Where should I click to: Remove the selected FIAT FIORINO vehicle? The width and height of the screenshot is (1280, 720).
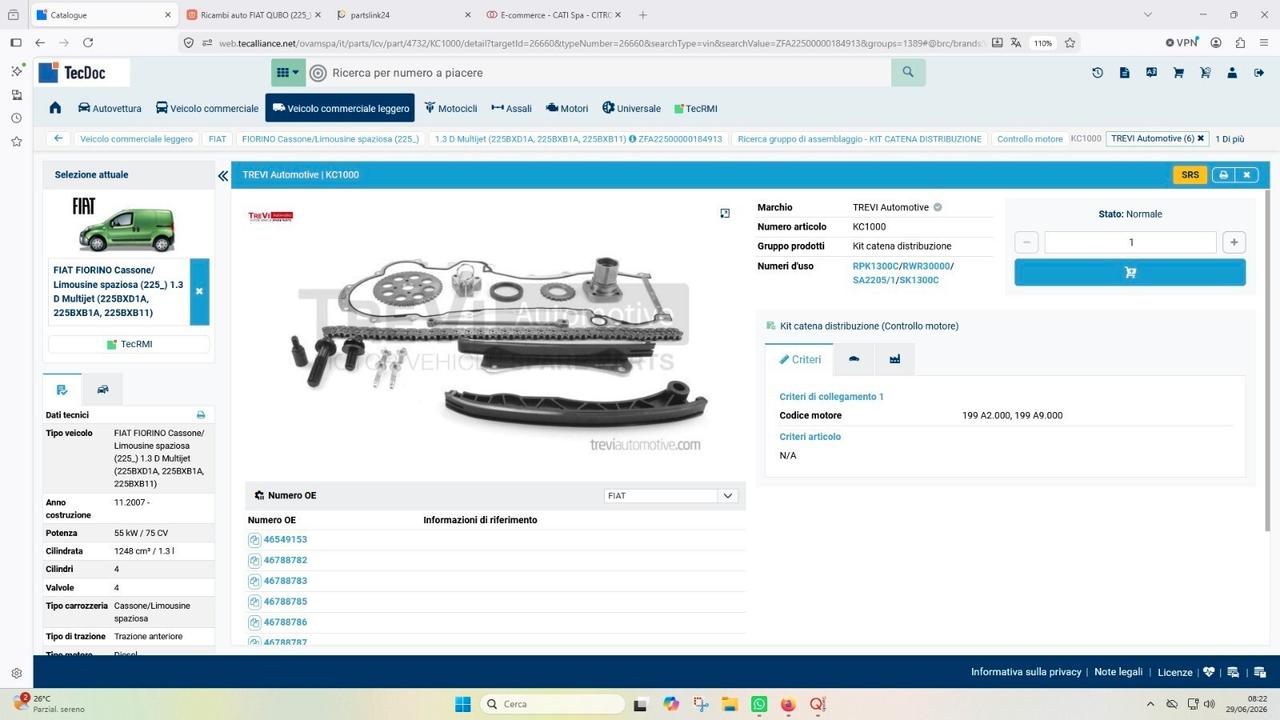[199, 291]
